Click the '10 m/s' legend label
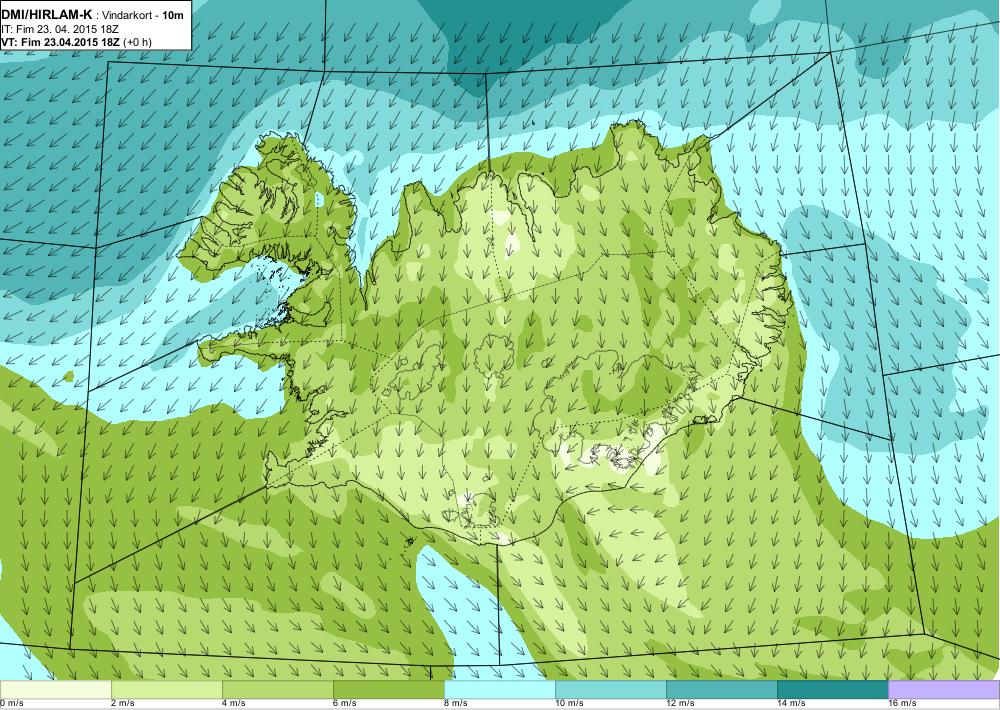Screen dimensions: 1000x710 (x=569, y=704)
